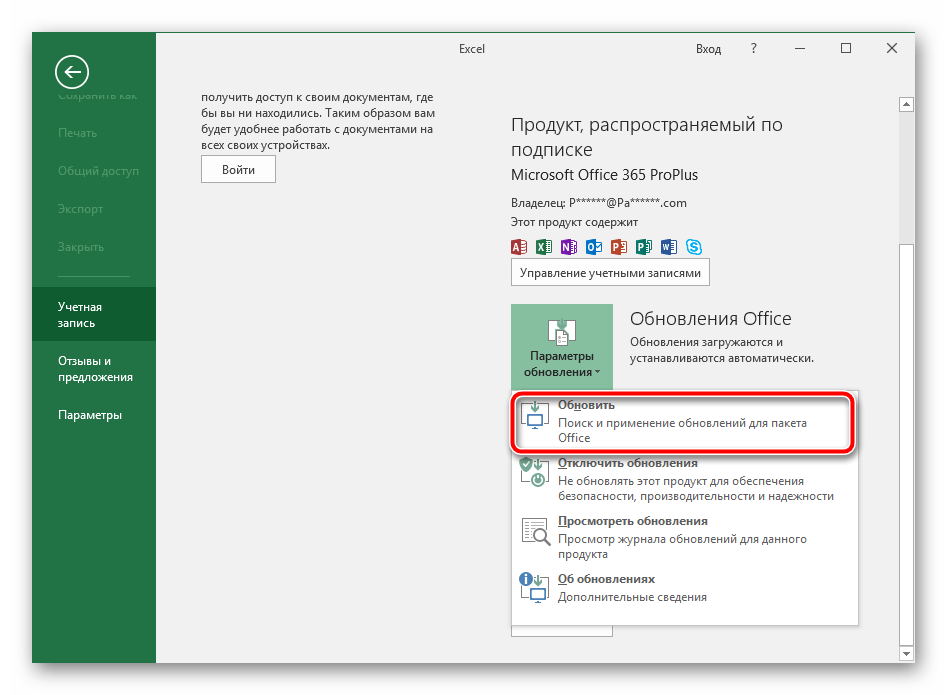Open the Параметры обновления dropdown
Viewport: 947px width, 695px height.
pyautogui.click(x=561, y=347)
